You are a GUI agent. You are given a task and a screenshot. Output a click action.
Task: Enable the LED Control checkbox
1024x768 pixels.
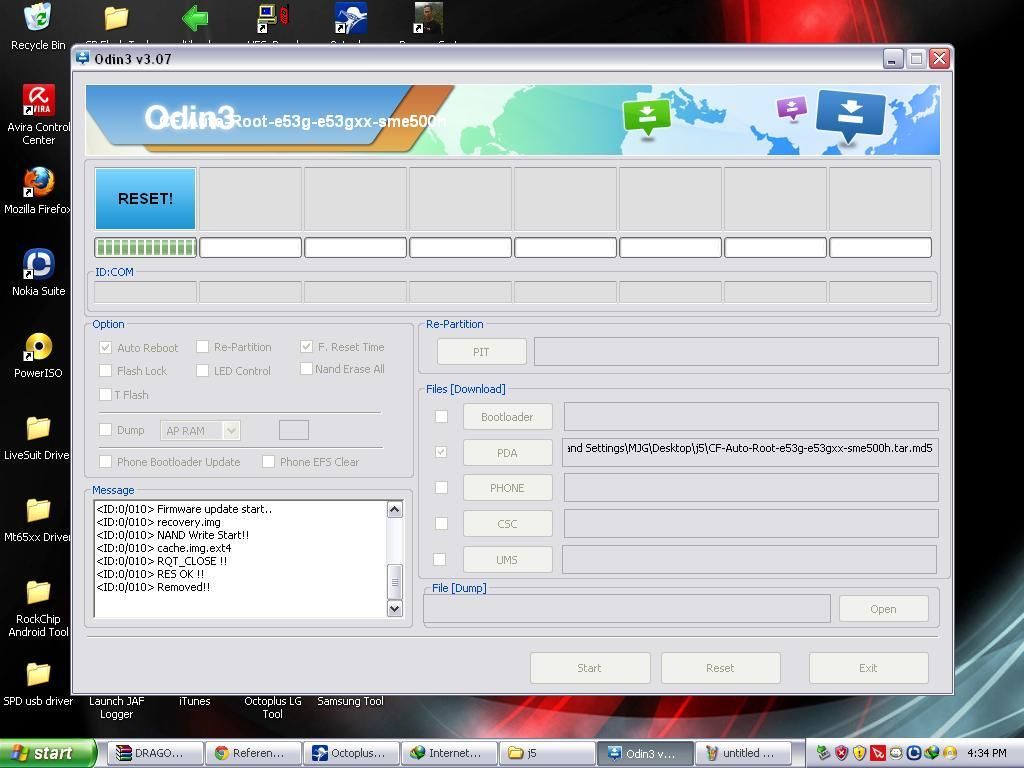coord(202,371)
